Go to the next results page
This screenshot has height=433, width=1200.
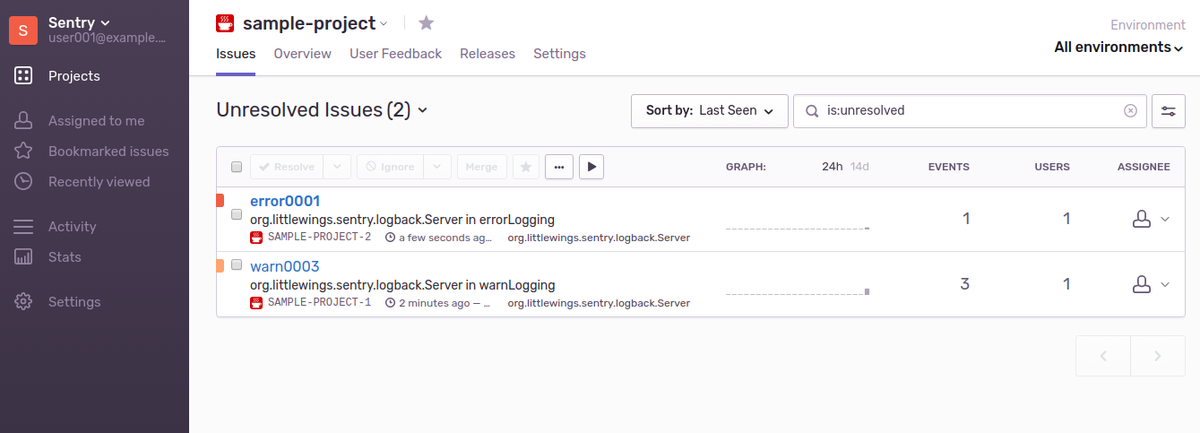(1157, 356)
